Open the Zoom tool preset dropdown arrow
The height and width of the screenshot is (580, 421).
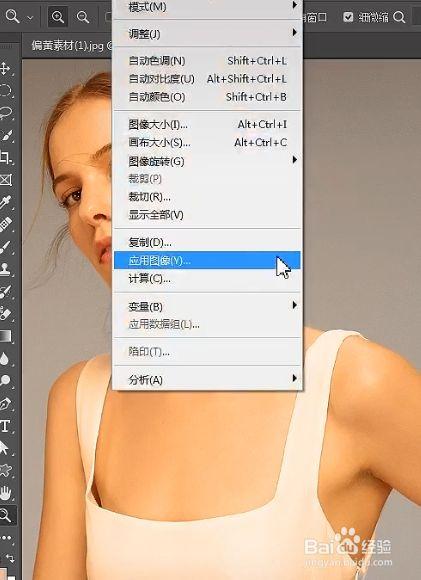click(x=31, y=17)
